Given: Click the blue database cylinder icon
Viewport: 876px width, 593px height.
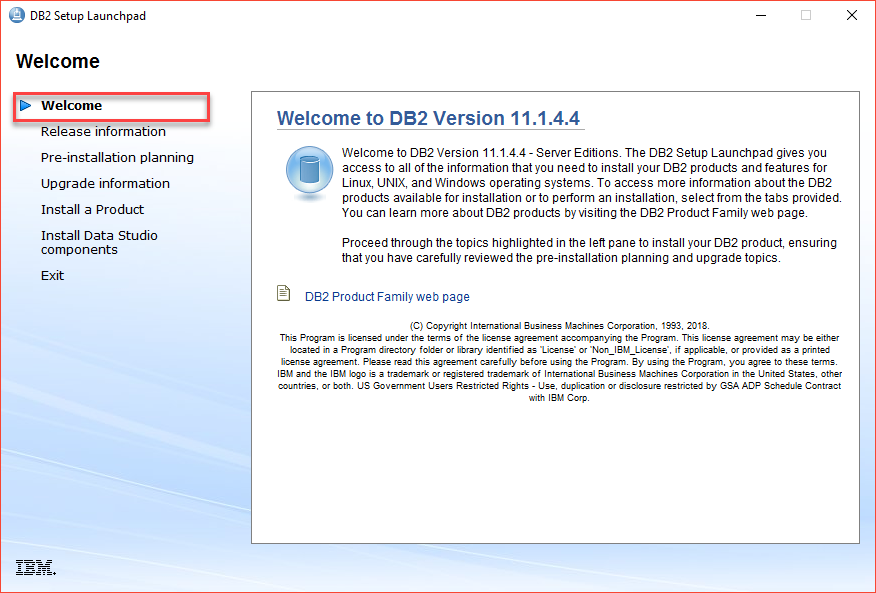Looking at the screenshot, I should 310,172.
